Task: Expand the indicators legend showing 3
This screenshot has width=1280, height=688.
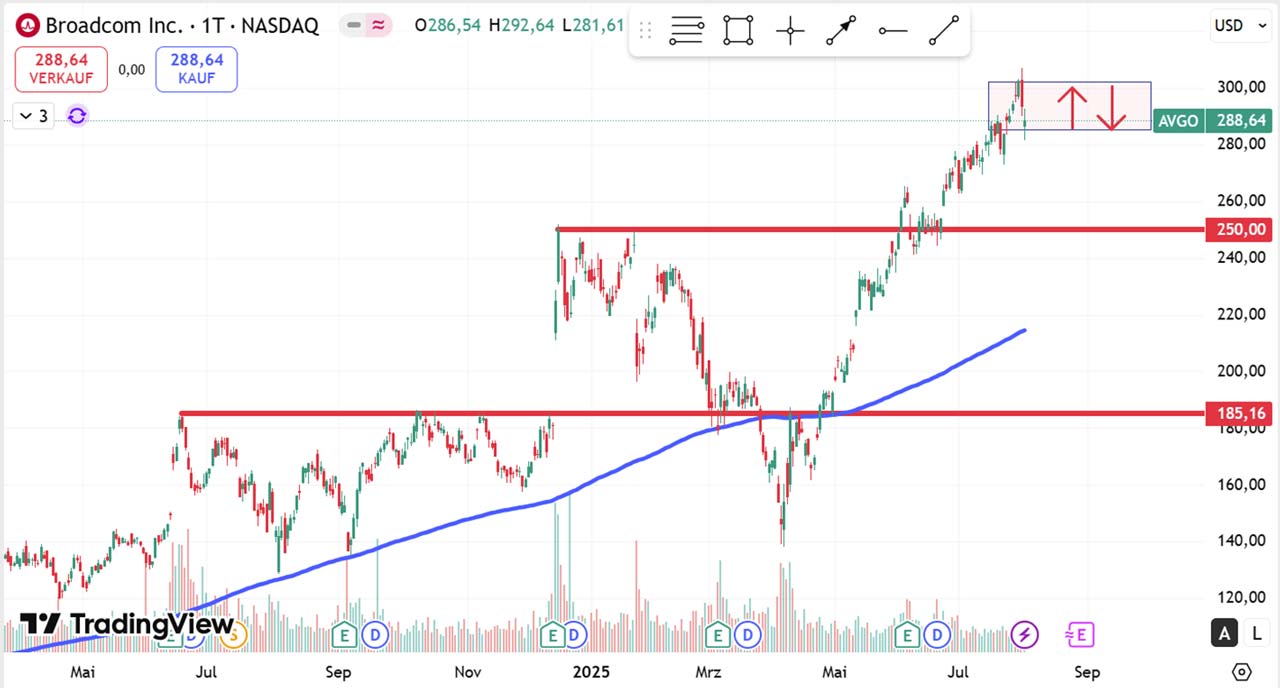Action: (x=35, y=116)
